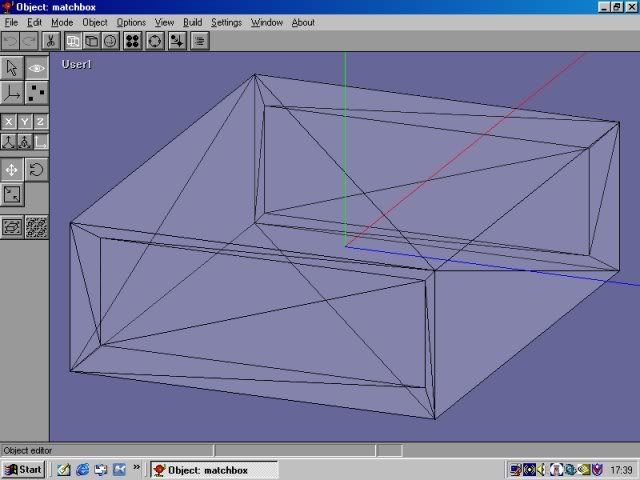Image resolution: width=640 pixels, height=480 pixels.
Task: Toggle the Y axis constraint
Action: 25,122
